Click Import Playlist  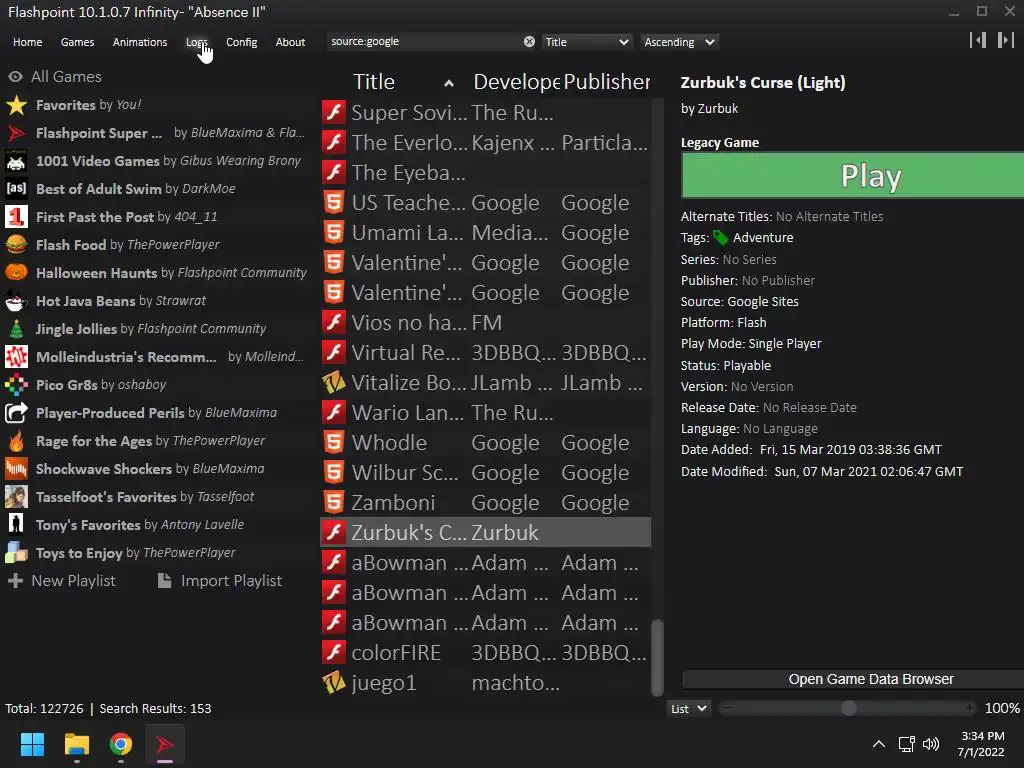click(220, 581)
